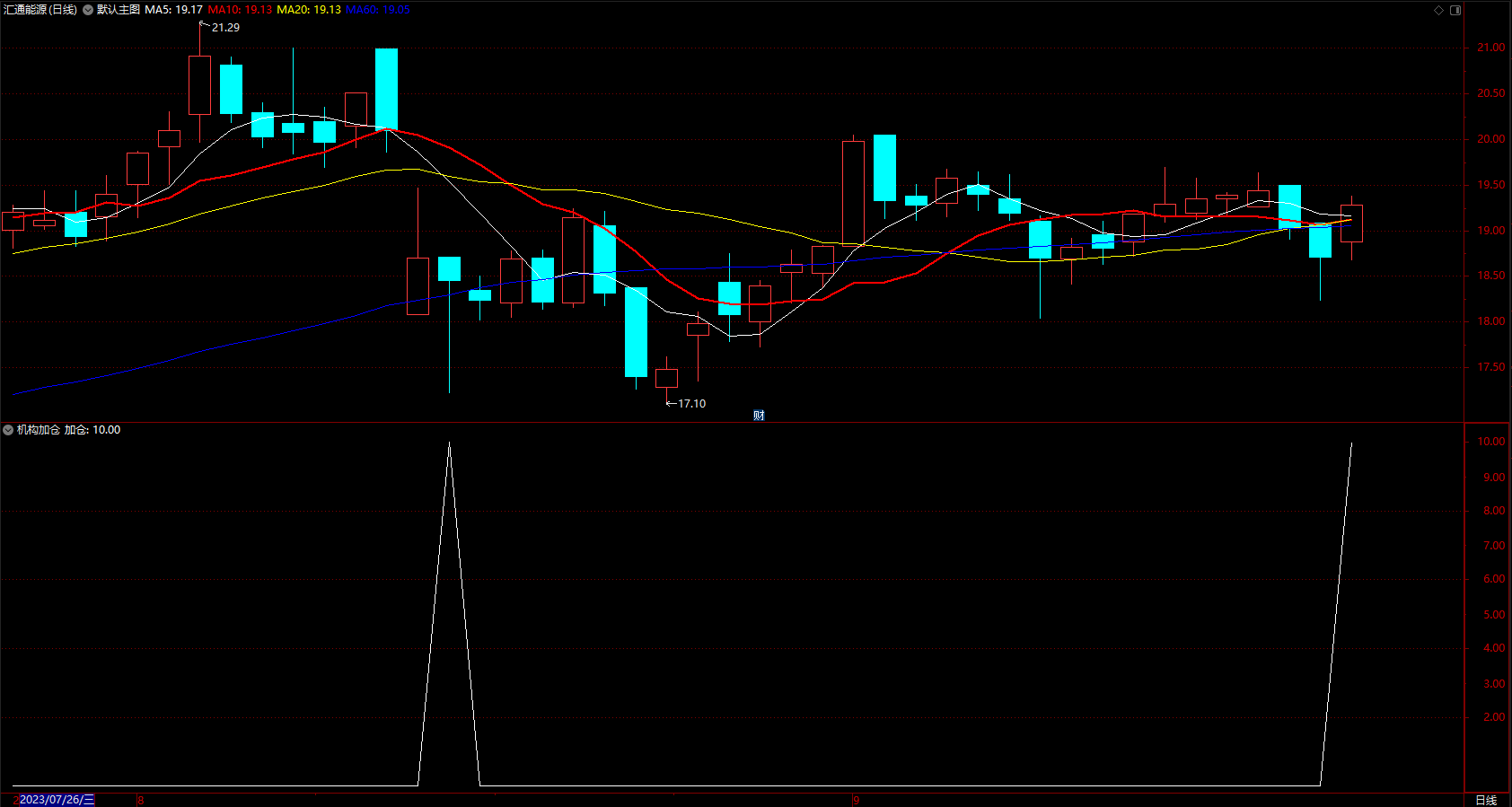This screenshot has width=1512, height=807.
Task: Click the 2.00 label on indicator axis
Action: pos(1494,717)
